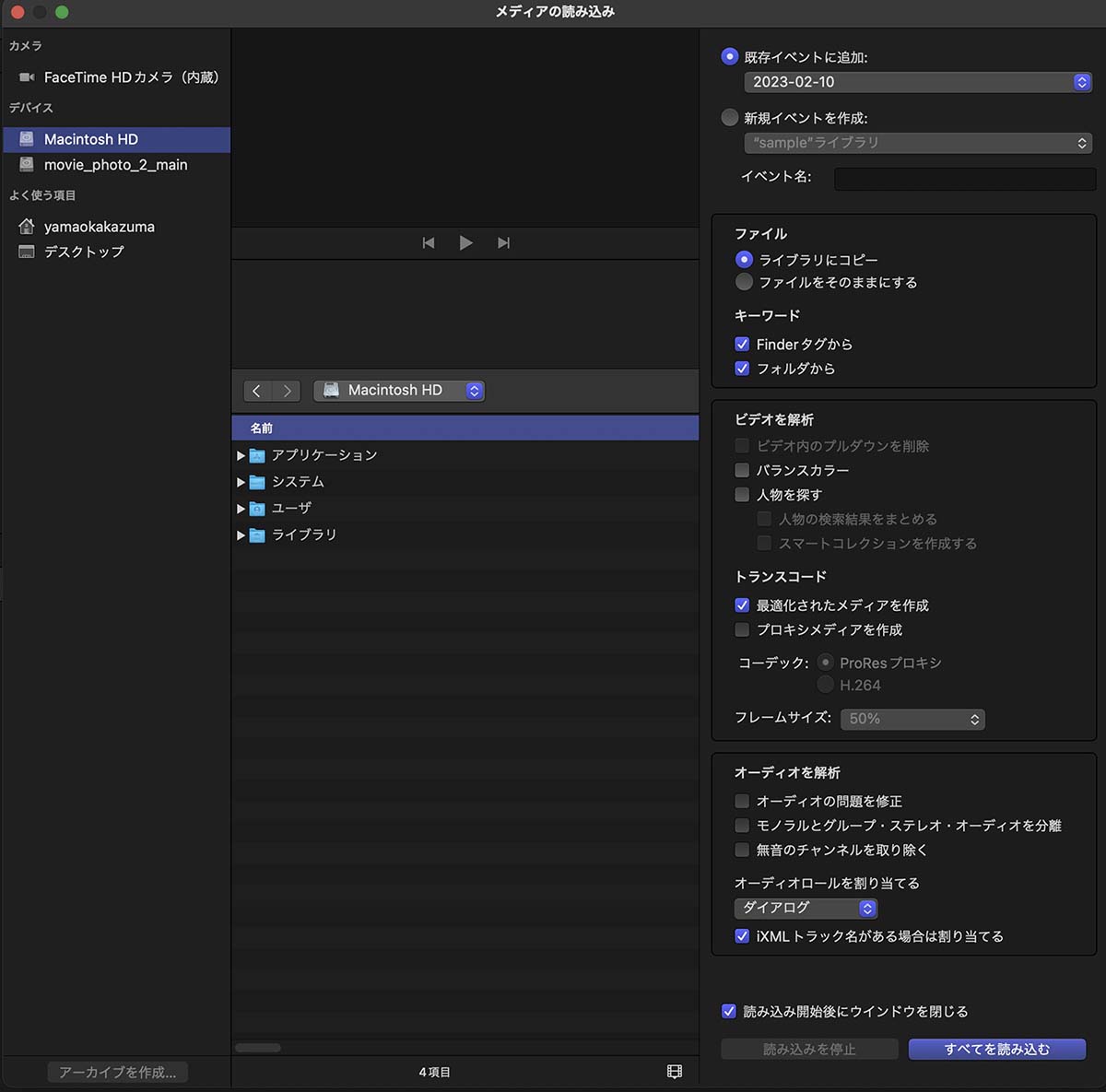Select 既存イベントに追加 radio button
Image resolution: width=1106 pixels, height=1092 pixels.
730,57
